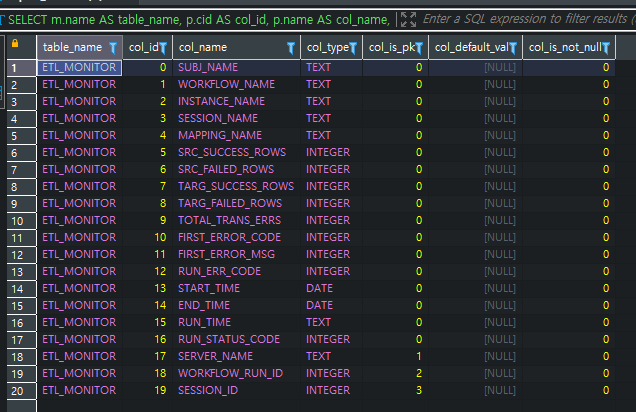Click the filter icon on col_id column
Screen dimensions: 636x412
tap(163, 48)
